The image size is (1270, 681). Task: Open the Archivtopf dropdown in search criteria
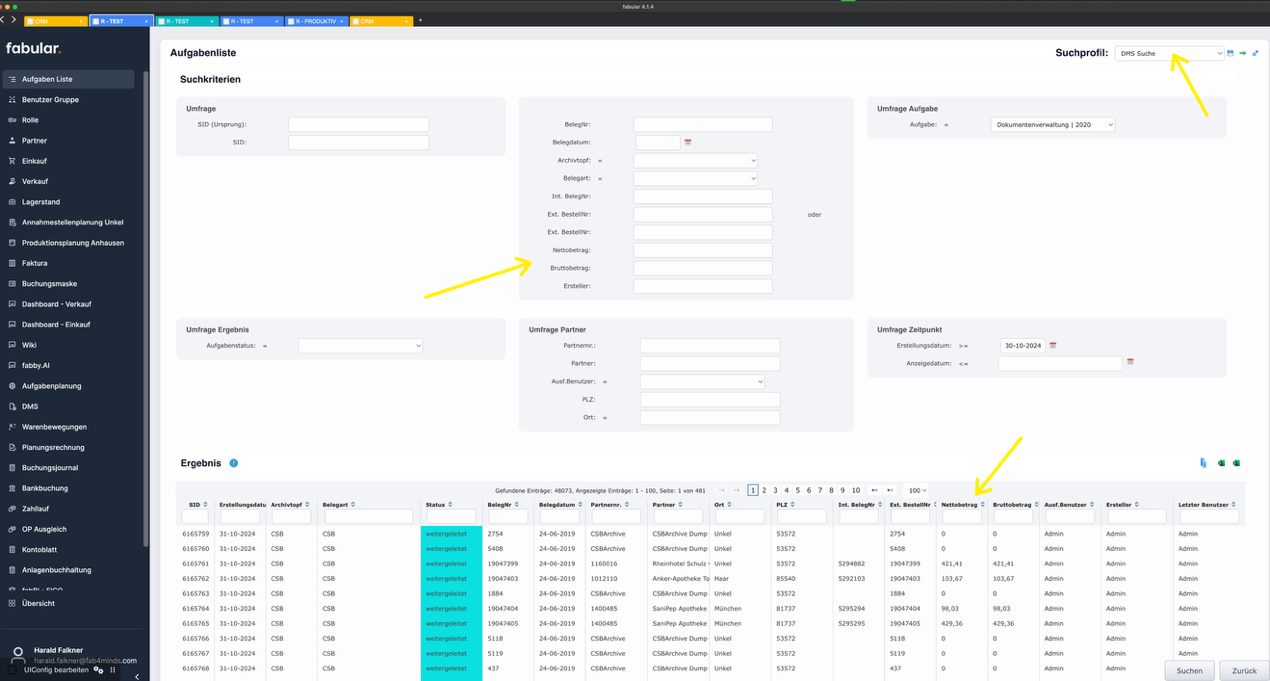(695, 160)
